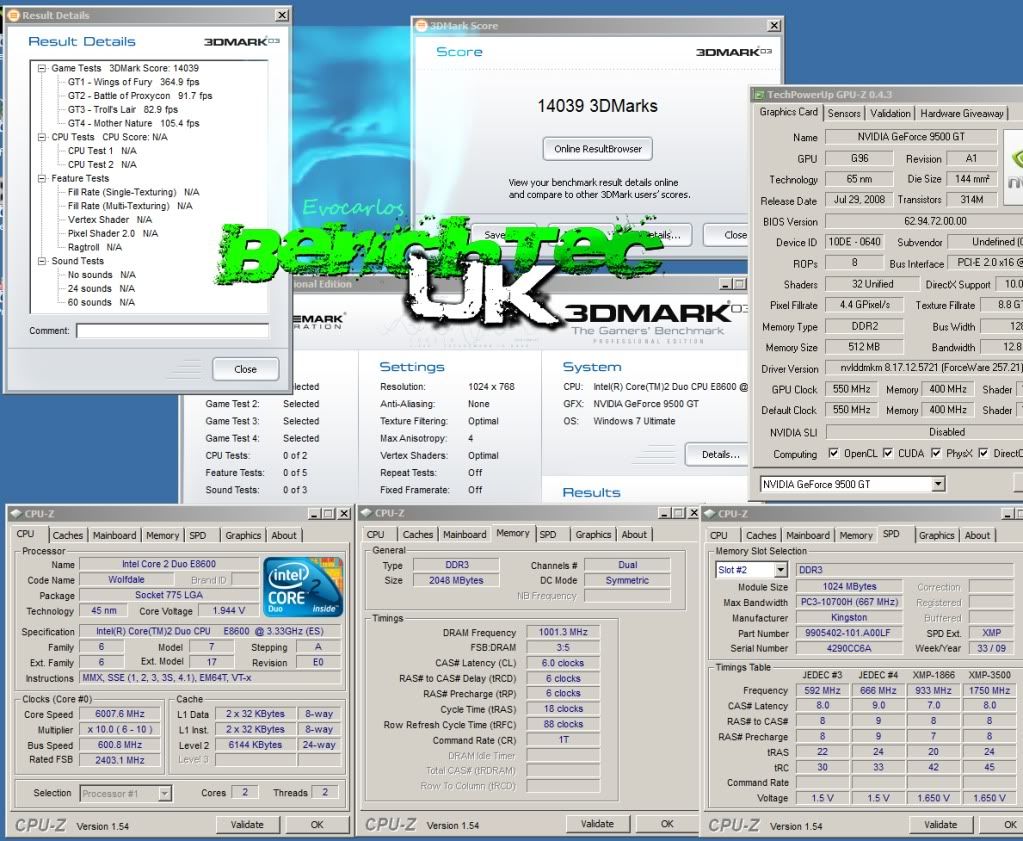Collapse the Sound Tests tree node
This screenshot has height=841, width=1023.
tap(42, 261)
